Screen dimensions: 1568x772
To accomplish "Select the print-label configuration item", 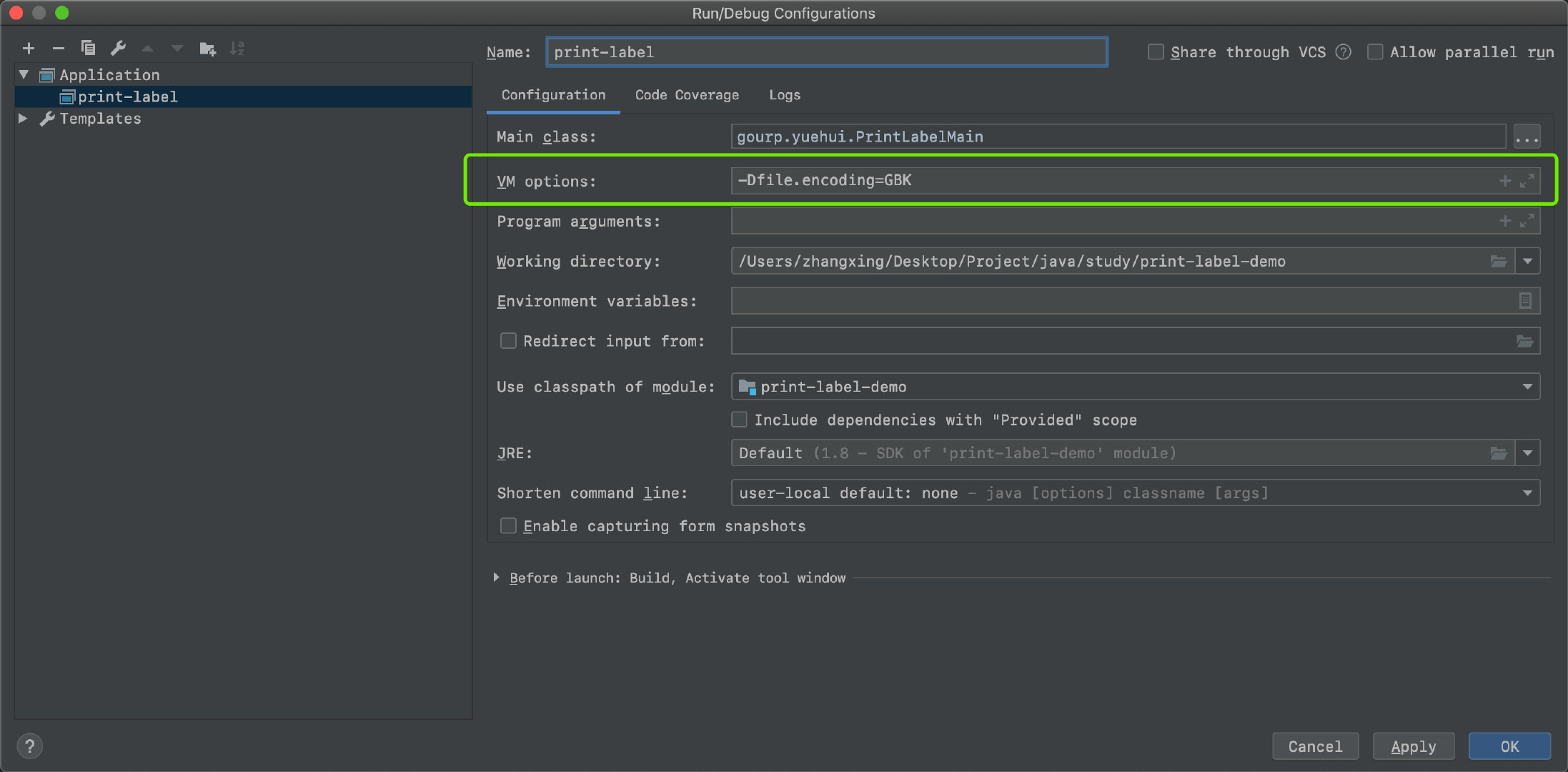I will point(128,96).
